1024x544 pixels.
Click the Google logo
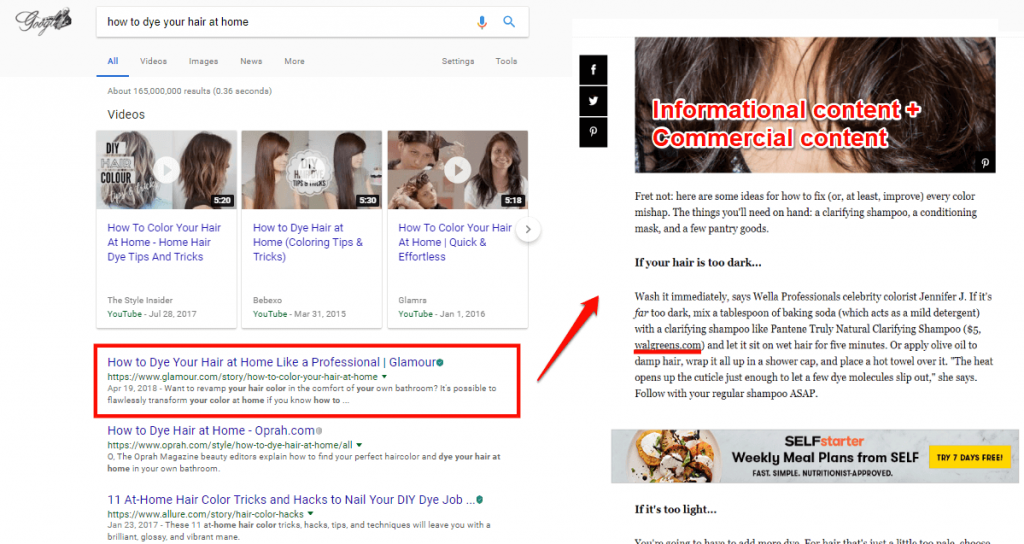click(x=44, y=21)
